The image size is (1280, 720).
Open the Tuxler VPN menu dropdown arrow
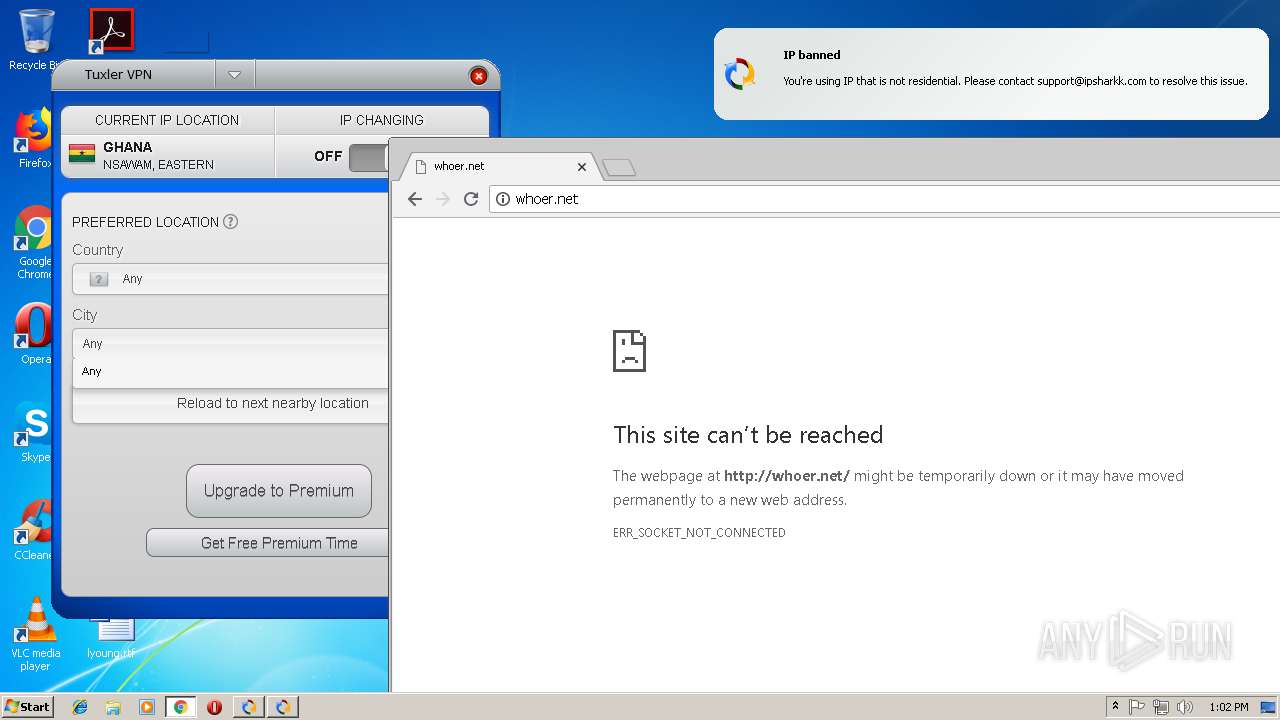point(234,74)
